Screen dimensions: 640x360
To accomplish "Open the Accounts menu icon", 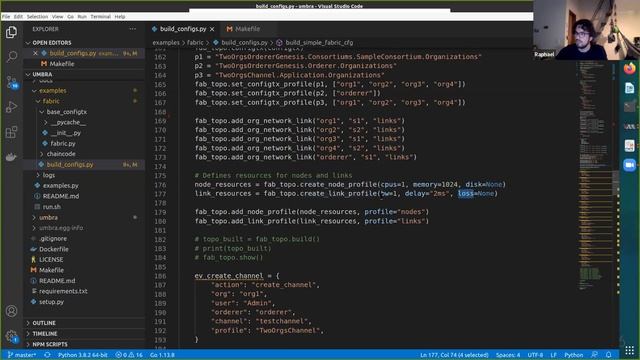I will (11, 311).
